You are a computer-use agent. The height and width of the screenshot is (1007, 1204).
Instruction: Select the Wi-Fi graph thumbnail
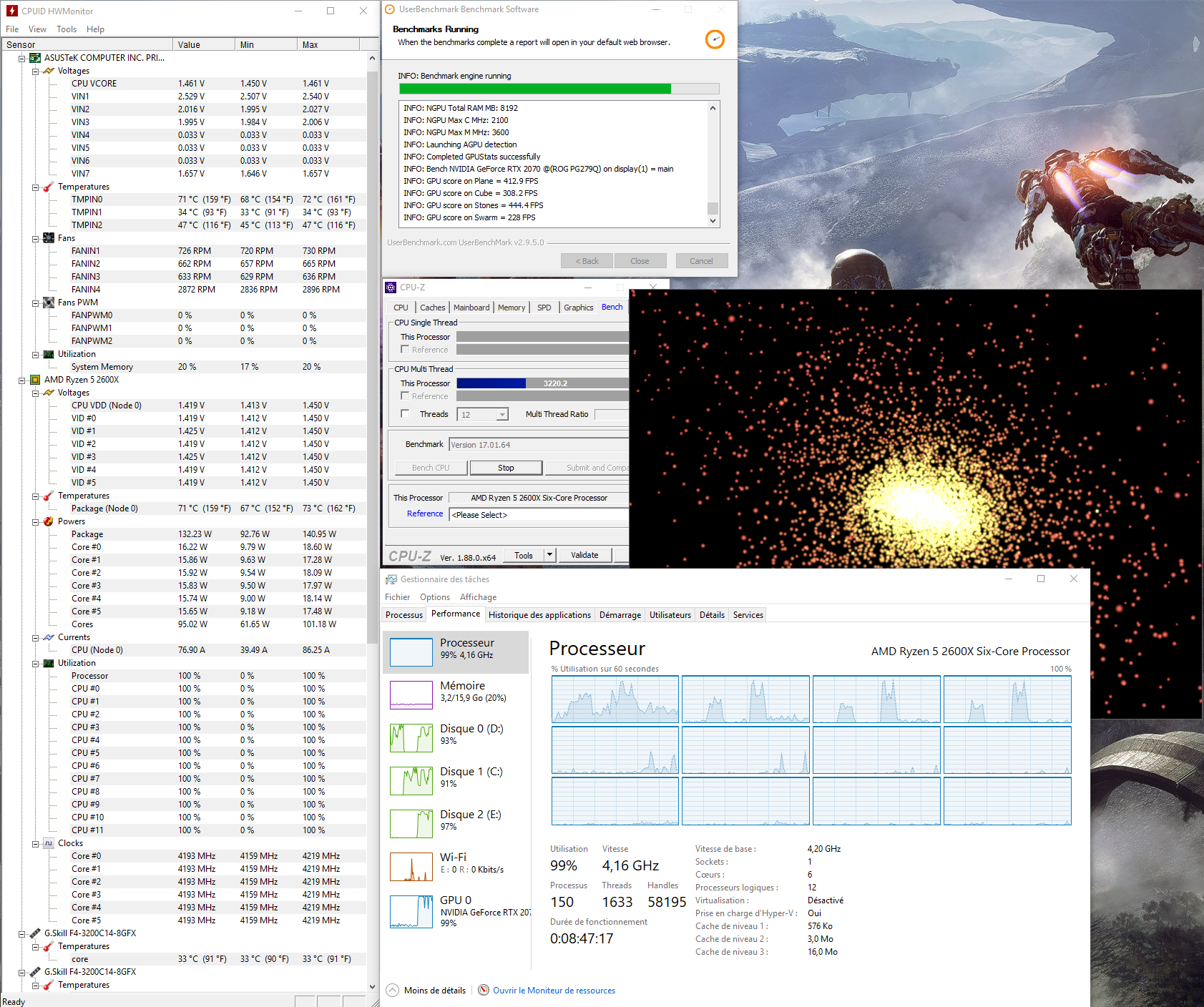[x=411, y=867]
